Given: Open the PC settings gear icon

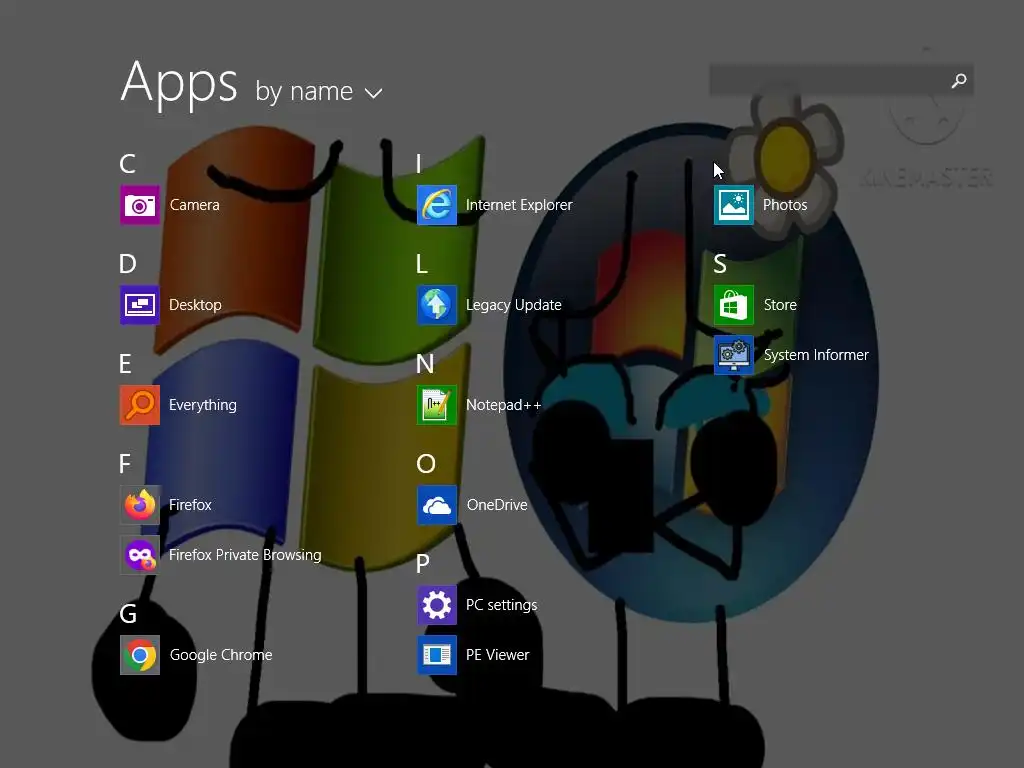Looking at the screenshot, I should click(x=437, y=605).
